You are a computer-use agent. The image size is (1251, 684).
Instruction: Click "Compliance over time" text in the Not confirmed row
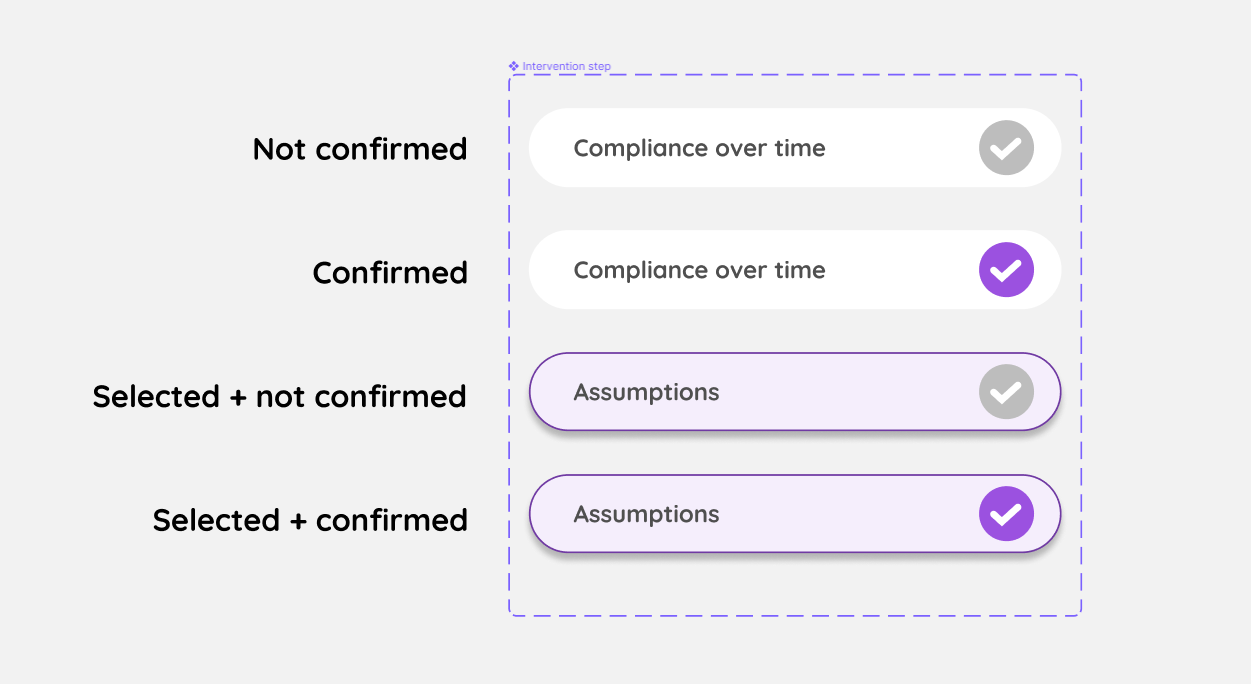tap(699, 148)
